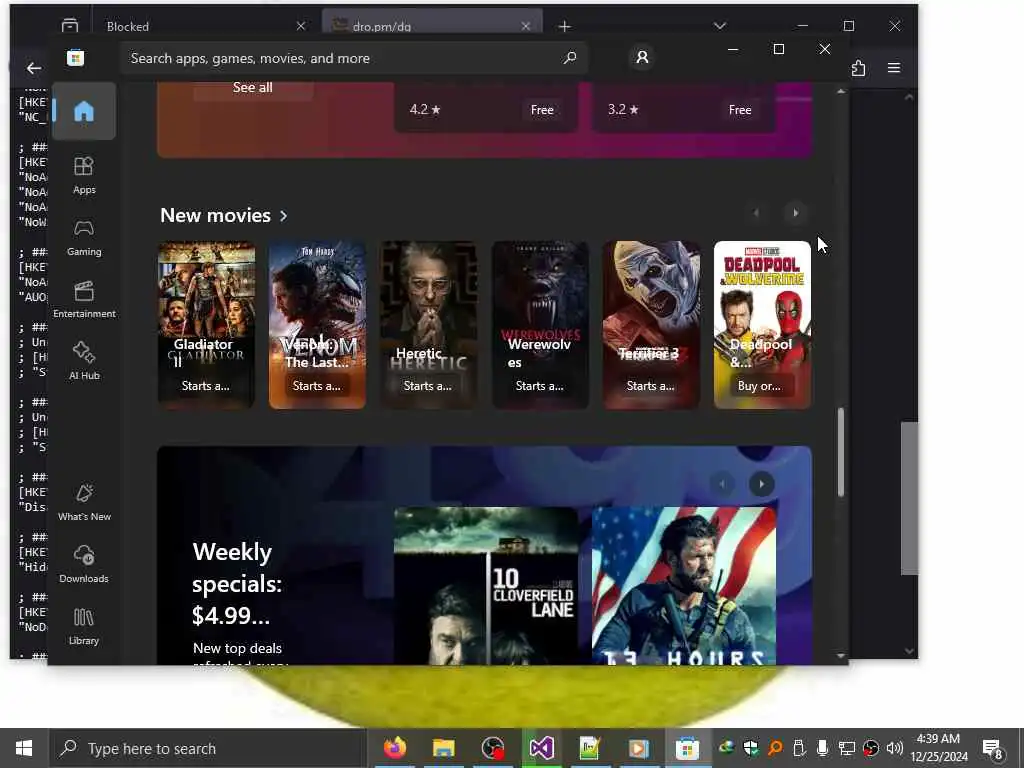Open a new browser tab

coord(564,26)
